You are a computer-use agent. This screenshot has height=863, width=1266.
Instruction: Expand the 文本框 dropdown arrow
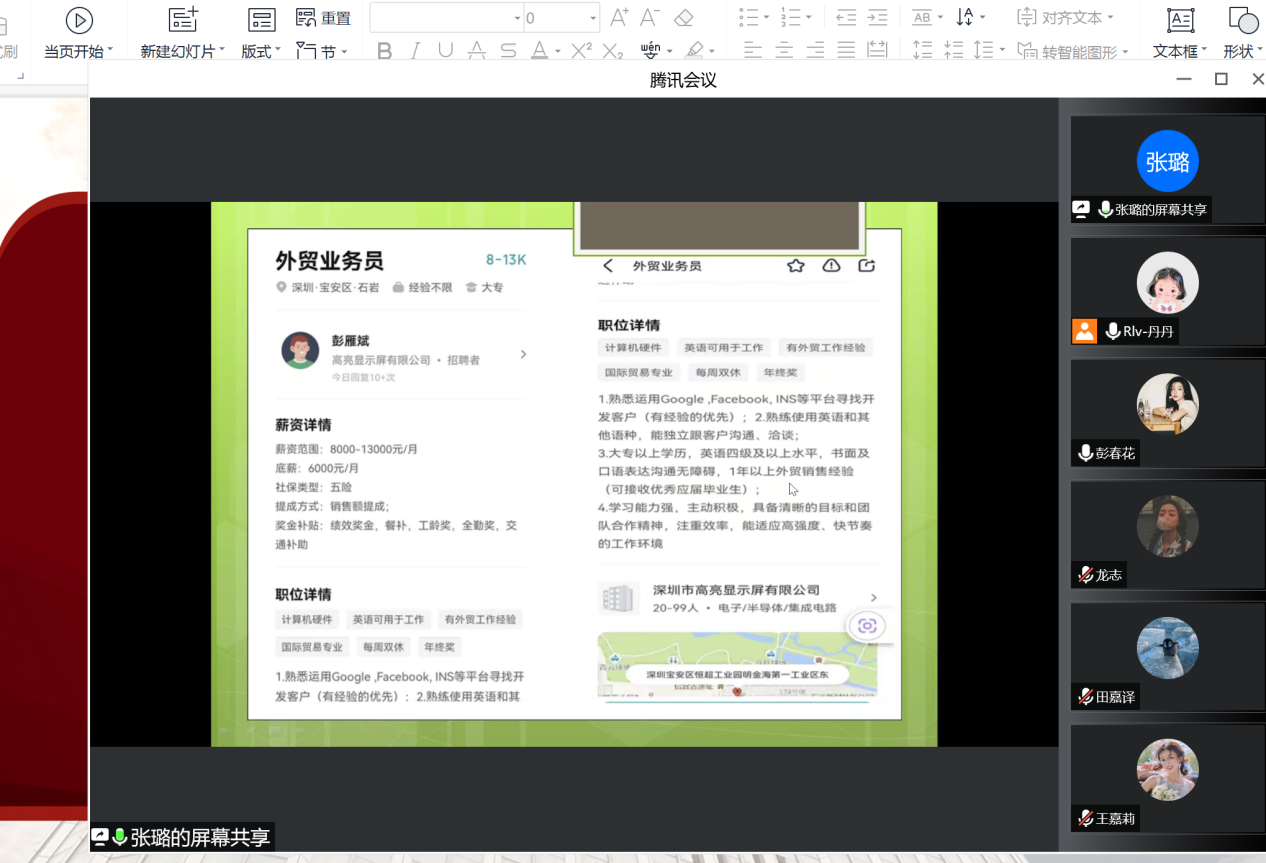[1204, 51]
